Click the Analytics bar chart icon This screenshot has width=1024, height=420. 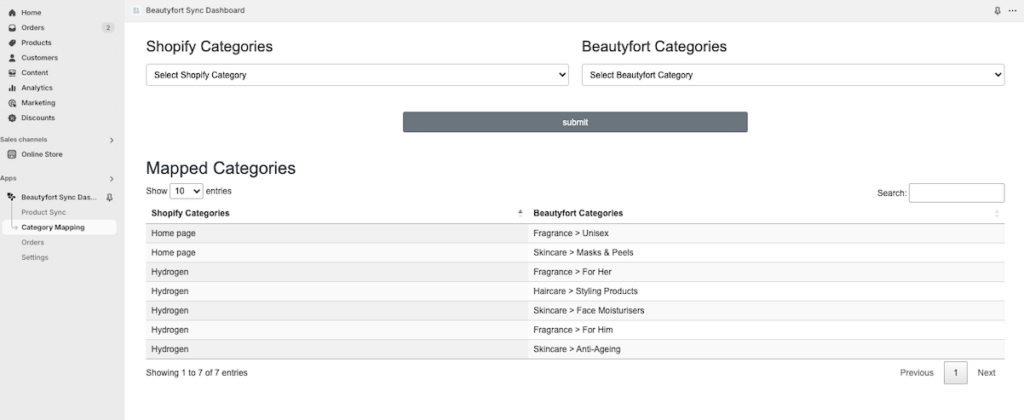[x=12, y=88]
